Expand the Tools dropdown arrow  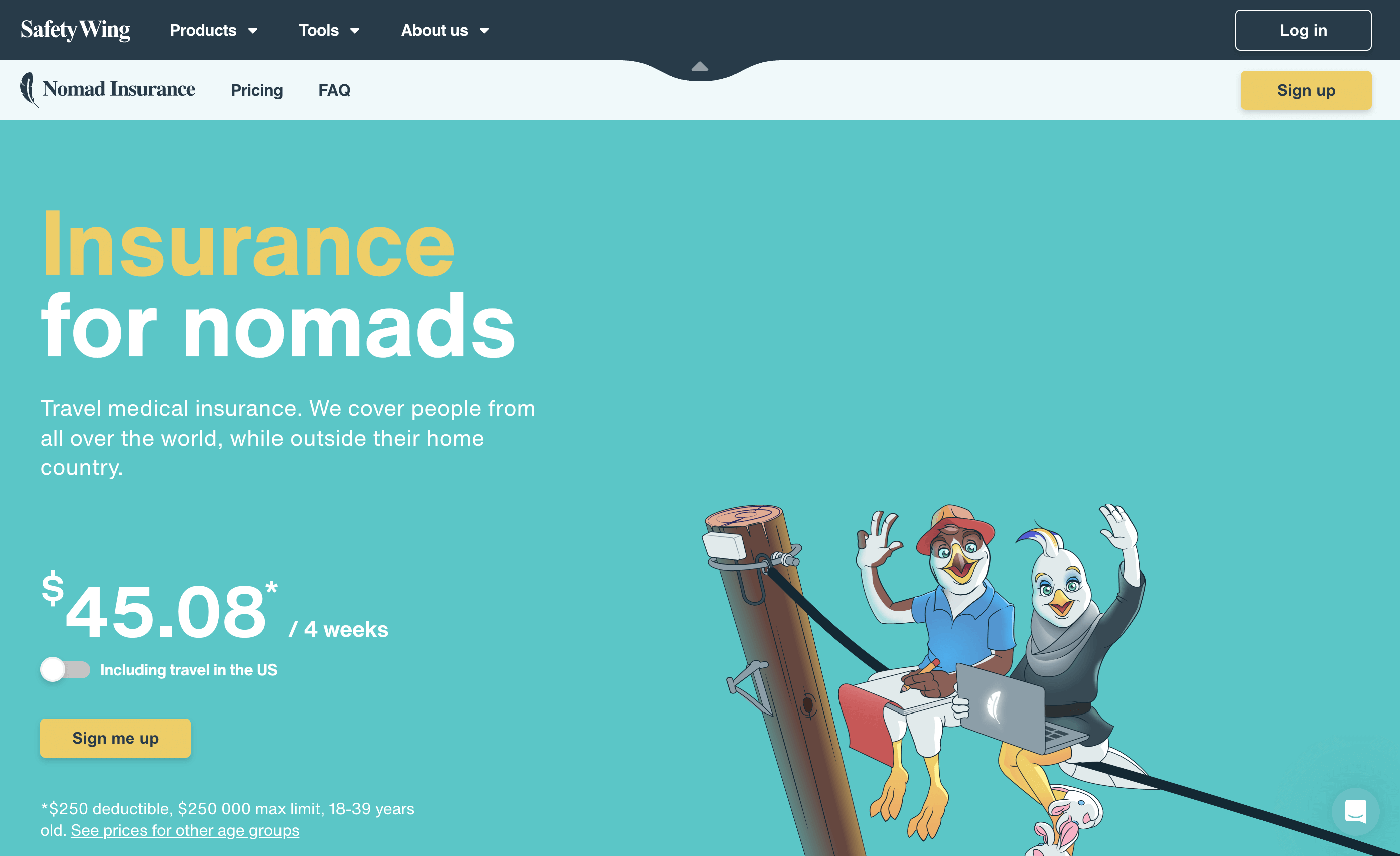click(355, 31)
